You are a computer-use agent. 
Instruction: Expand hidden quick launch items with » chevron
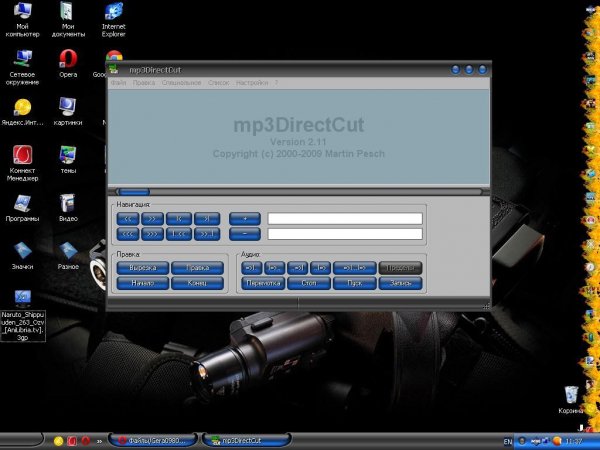point(99,441)
